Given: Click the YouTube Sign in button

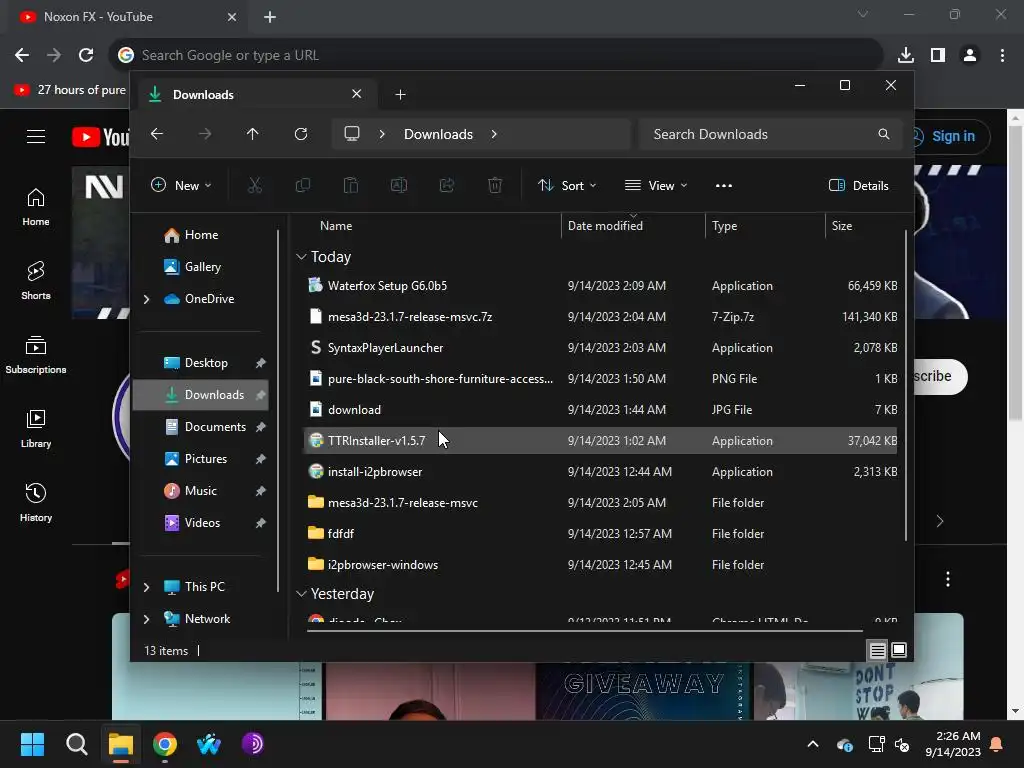Looking at the screenshot, I should tap(951, 136).
